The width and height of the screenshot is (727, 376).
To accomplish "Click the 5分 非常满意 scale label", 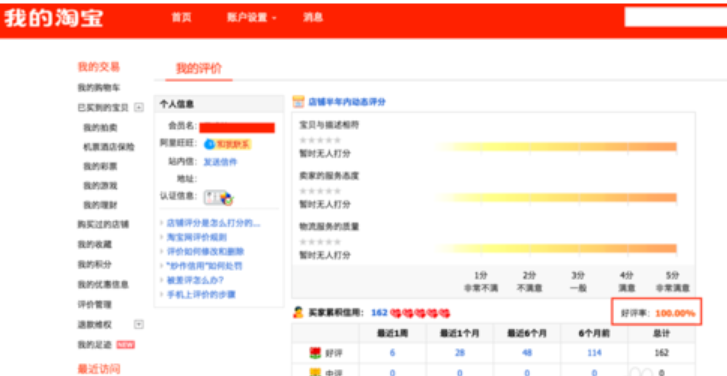I will pyautogui.click(x=672, y=281).
